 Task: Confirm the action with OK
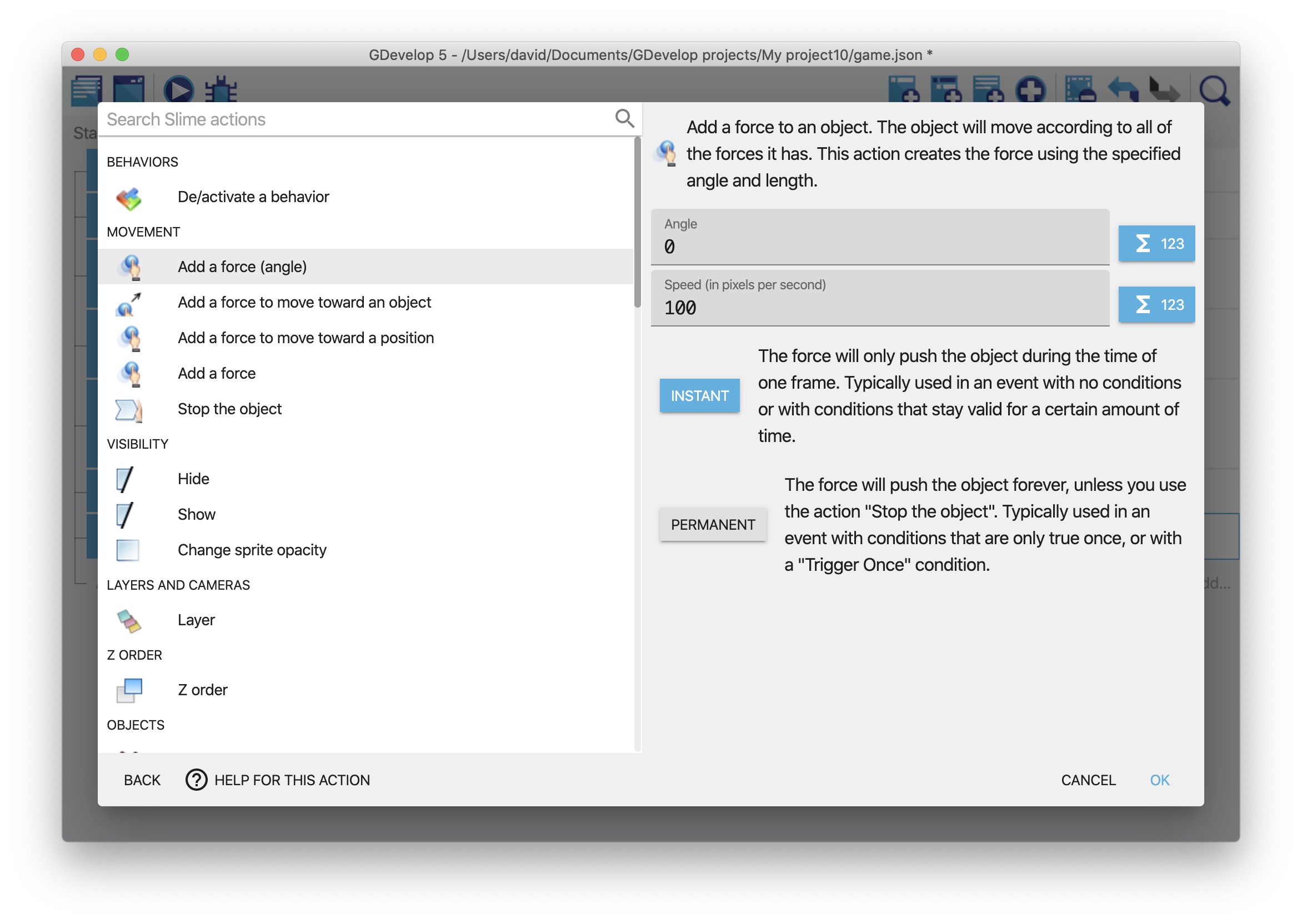tap(1159, 780)
